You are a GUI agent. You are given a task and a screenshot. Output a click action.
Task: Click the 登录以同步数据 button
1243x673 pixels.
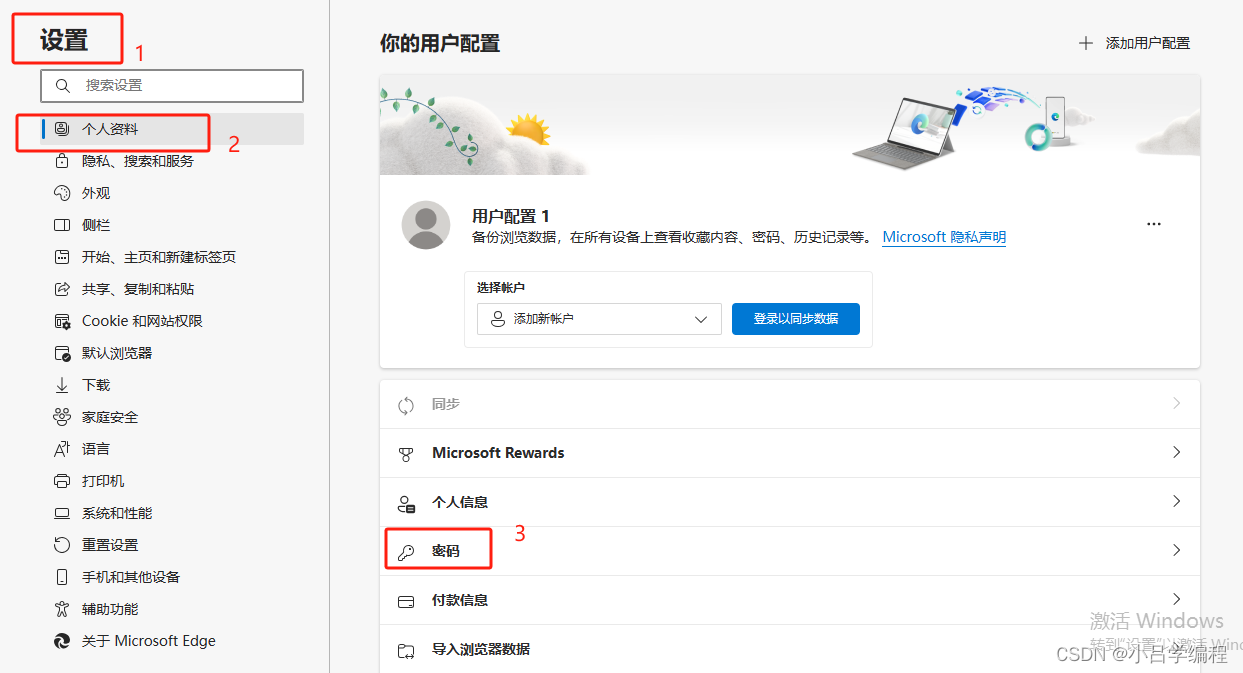[796, 319]
